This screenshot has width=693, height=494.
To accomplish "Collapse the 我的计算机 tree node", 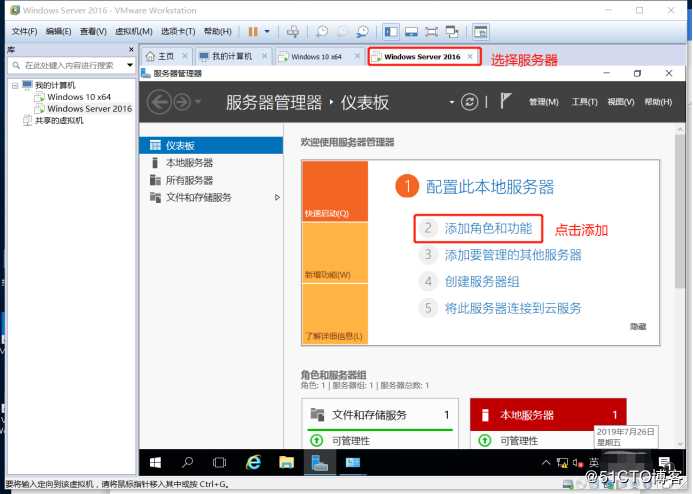I will [x=15, y=85].
